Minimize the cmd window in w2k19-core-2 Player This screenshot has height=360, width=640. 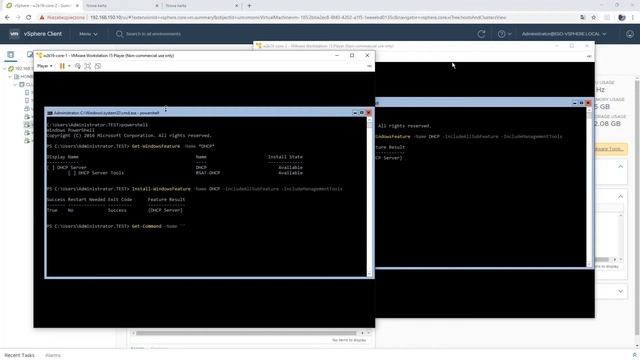click(575, 103)
